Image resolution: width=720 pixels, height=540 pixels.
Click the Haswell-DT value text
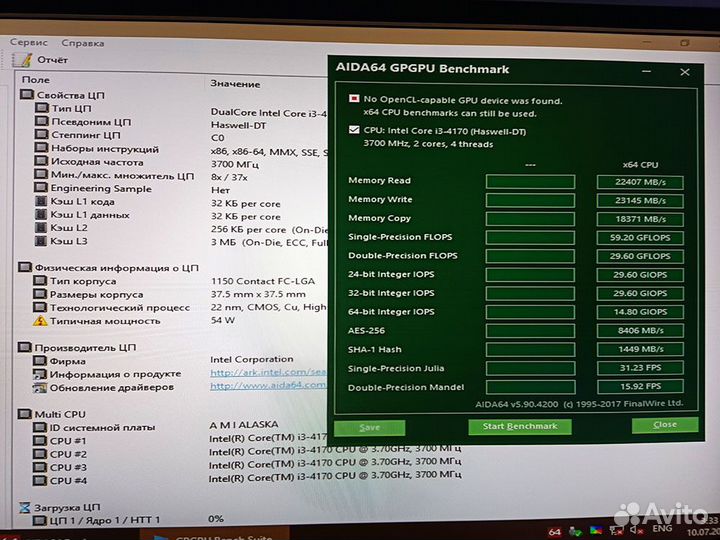[x=238, y=125]
